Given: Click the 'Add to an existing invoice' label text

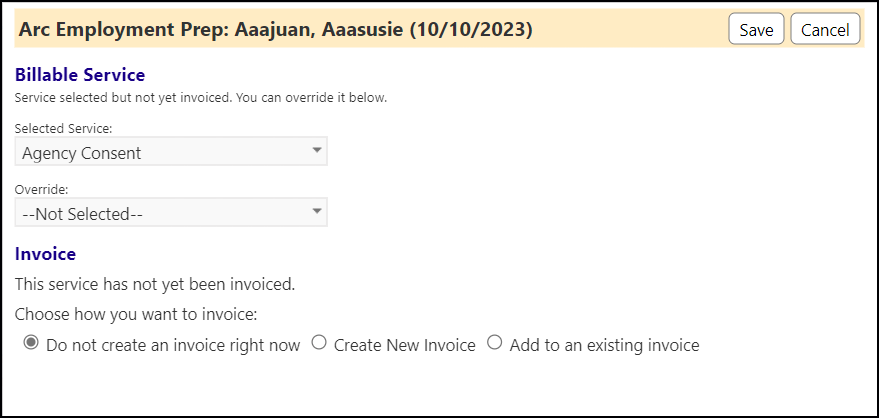Looking at the screenshot, I should pyautogui.click(x=604, y=345).
